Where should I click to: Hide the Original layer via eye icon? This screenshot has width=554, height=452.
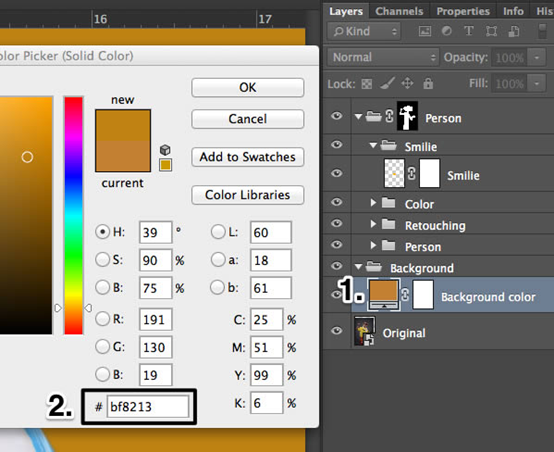pos(337,331)
